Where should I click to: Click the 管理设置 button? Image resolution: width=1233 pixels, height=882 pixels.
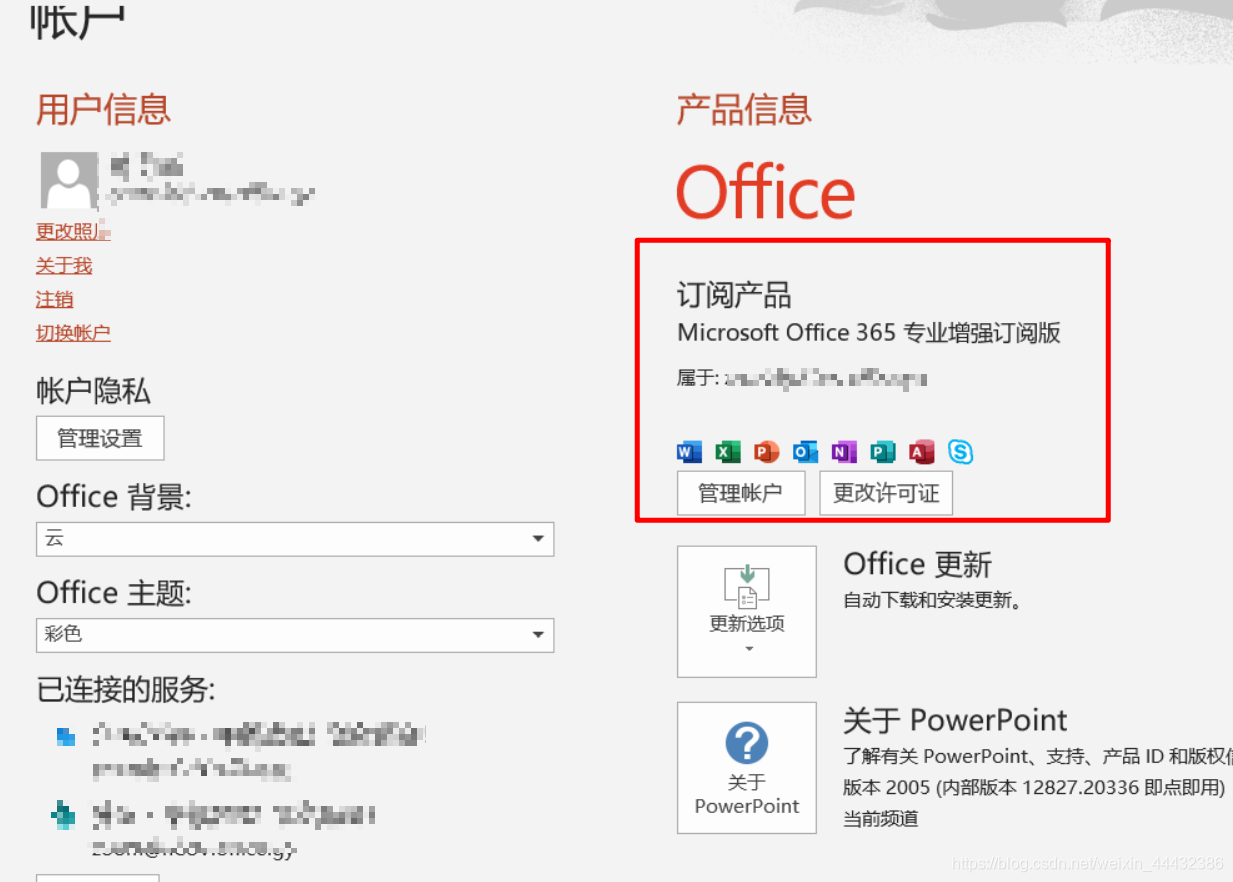click(x=100, y=438)
